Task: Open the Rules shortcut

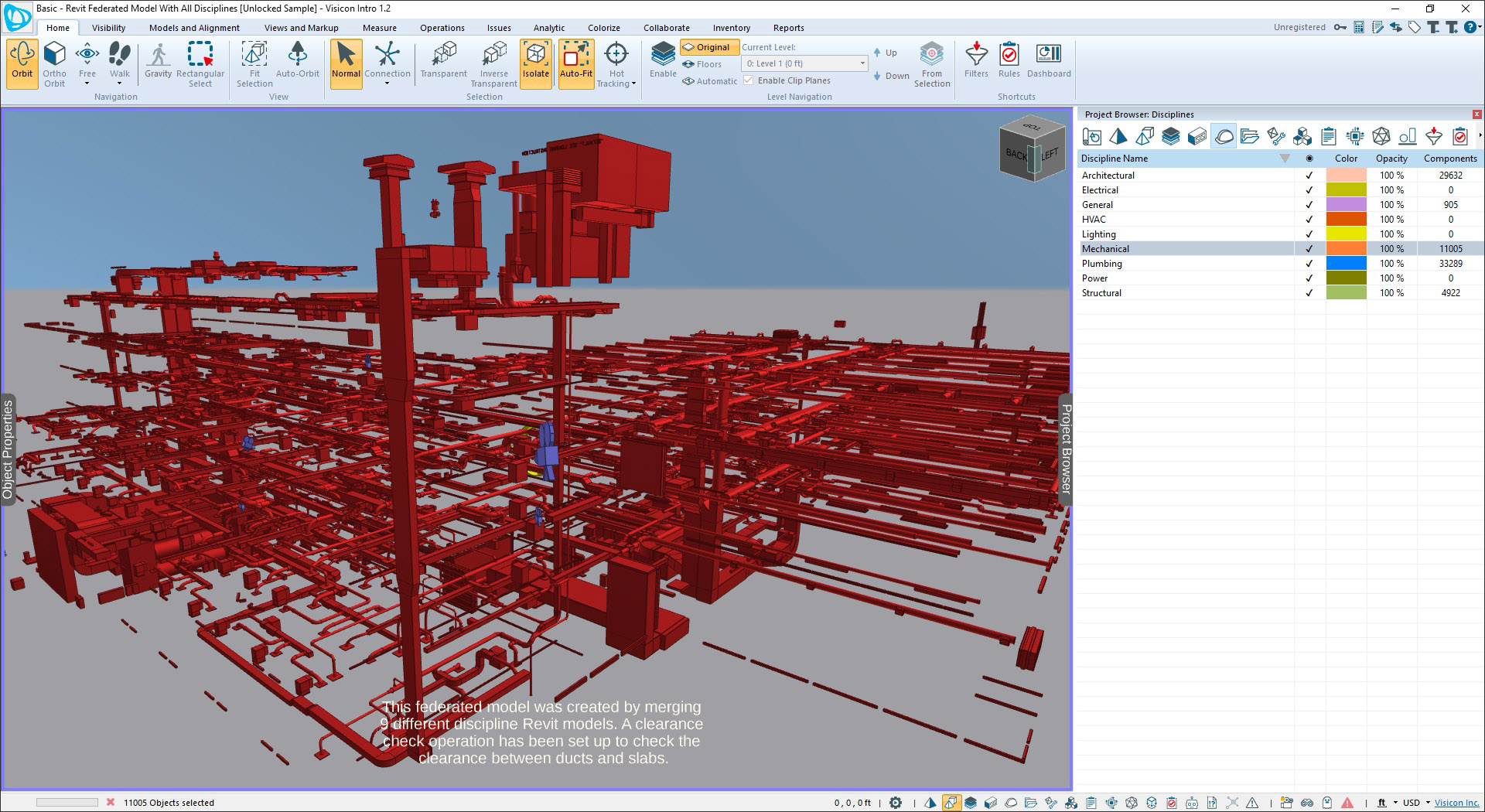Action: [1009, 60]
